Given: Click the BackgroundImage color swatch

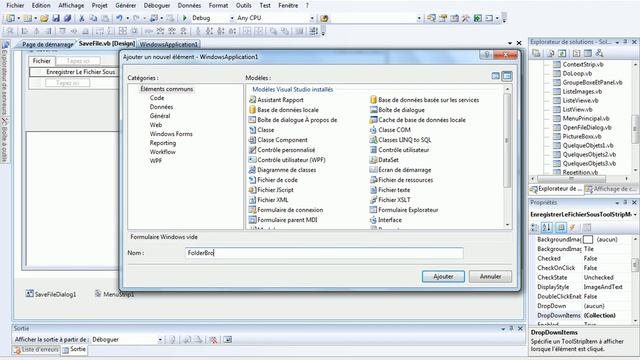Looking at the screenshot, I should pyautogui.click(x=588, y=240).
